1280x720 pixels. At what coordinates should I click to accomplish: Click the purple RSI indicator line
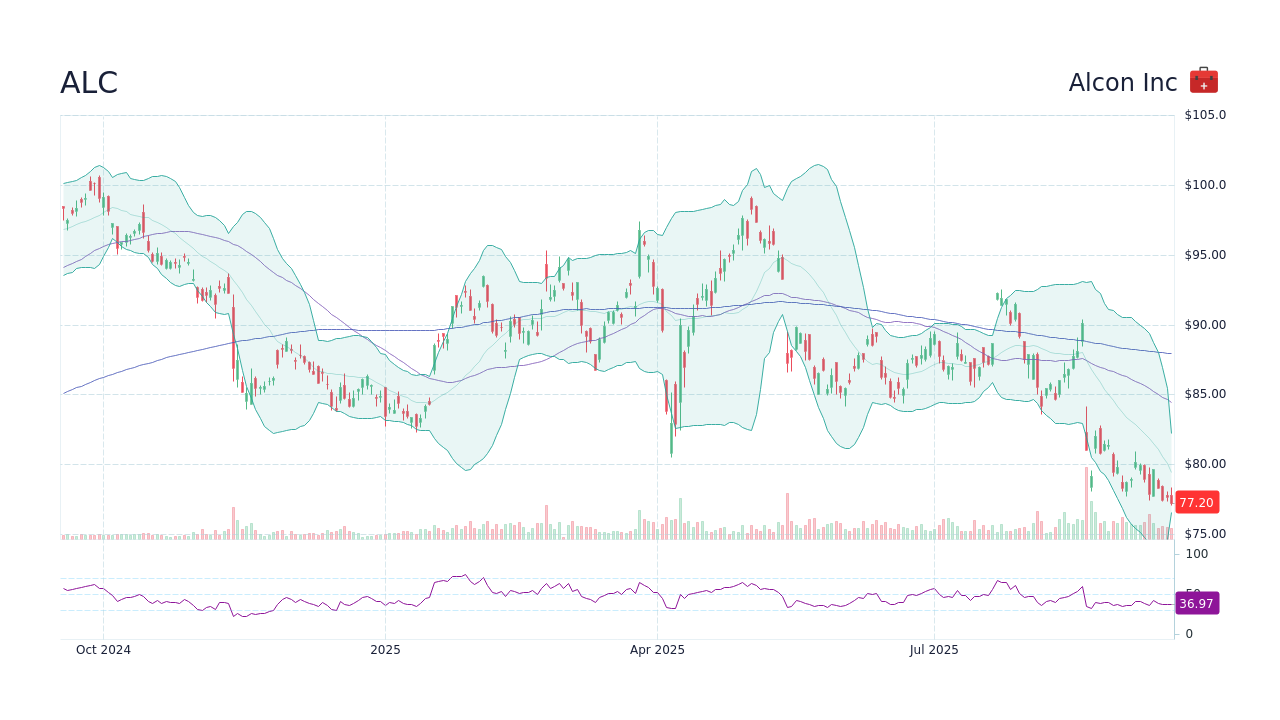(x=460, y=577)
